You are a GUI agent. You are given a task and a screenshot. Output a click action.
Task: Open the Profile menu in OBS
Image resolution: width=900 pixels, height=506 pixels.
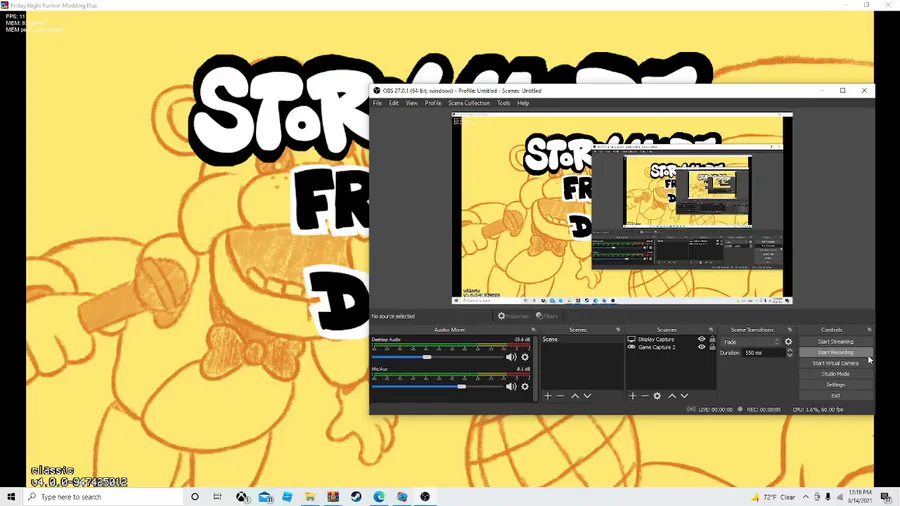(433, 103)
